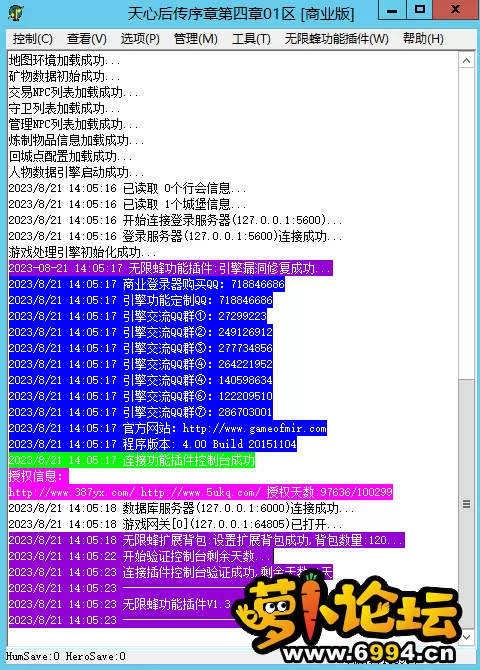The height and width of the screenshot is (670, 480).
Task: Select the line 游戏网关[0](127.0.0.1:64805)已打开
Action: click(x=175, y=525)
